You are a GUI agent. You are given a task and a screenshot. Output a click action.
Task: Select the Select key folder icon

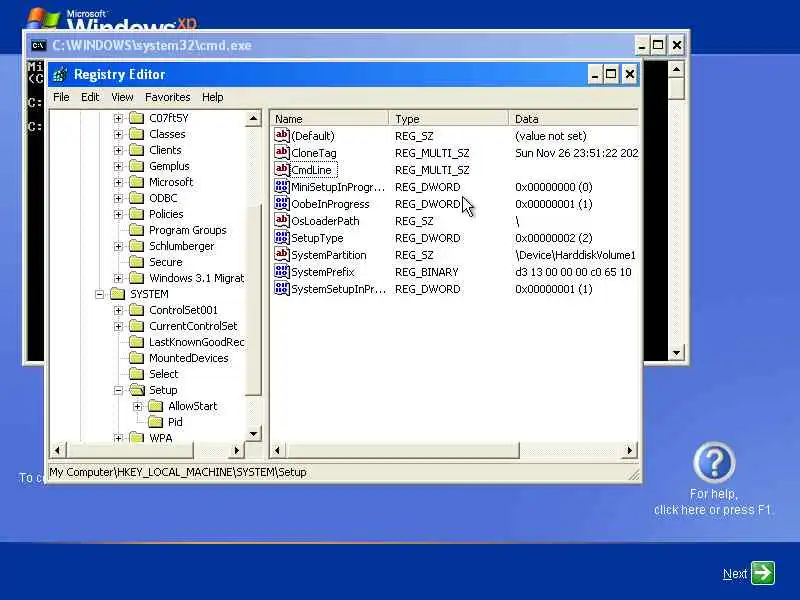tap(136, 374)
